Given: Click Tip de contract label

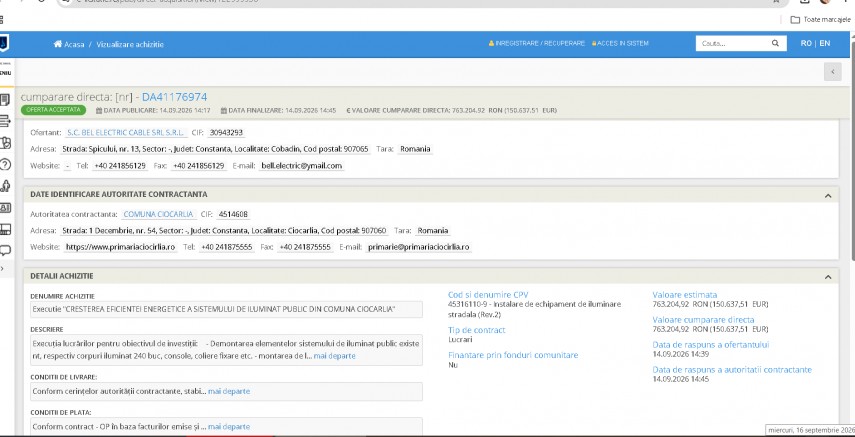Looking at the screenshot, I should (x=477, y=330).
